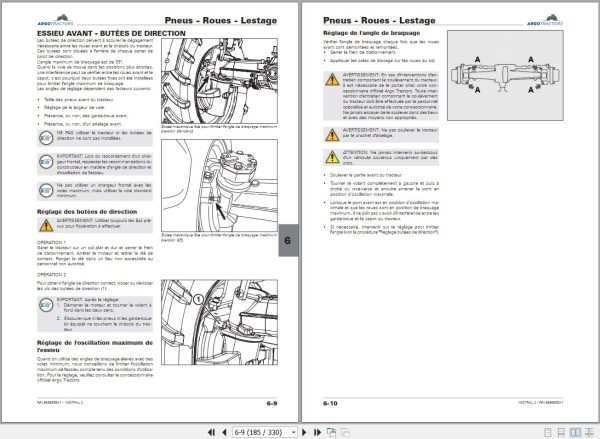
Task: Click the right page title 'Pneus - Roues - Lestage'
Action: coord(379,20)
